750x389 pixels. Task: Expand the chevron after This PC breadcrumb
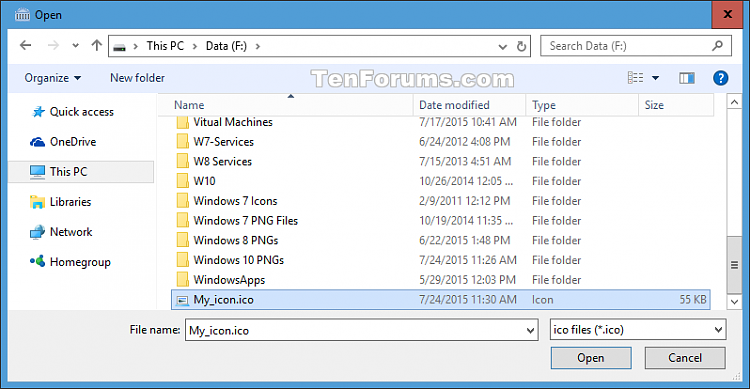coord(195,46)
